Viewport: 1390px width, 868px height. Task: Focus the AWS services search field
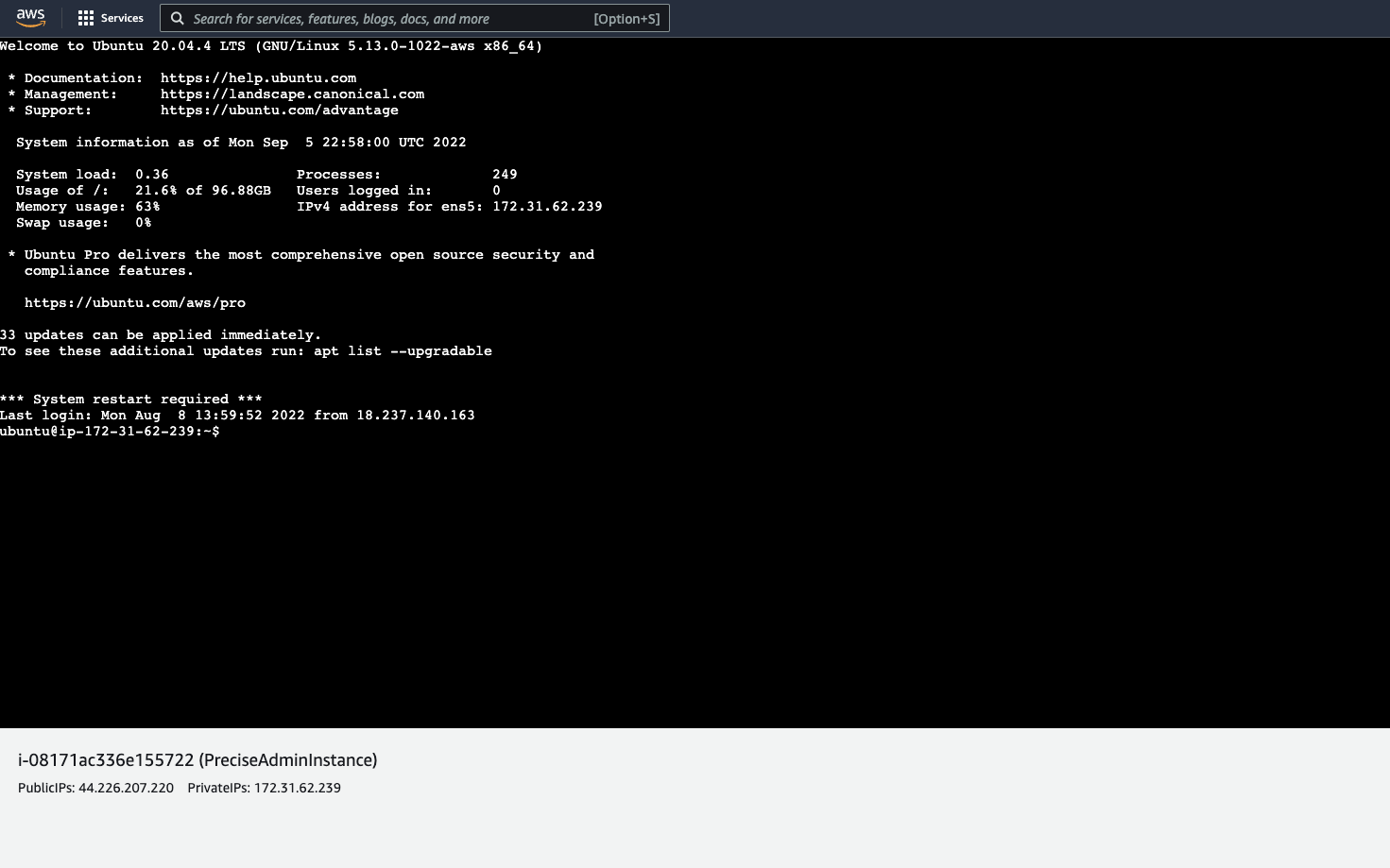pyautogui.click(x=415, y=18)
